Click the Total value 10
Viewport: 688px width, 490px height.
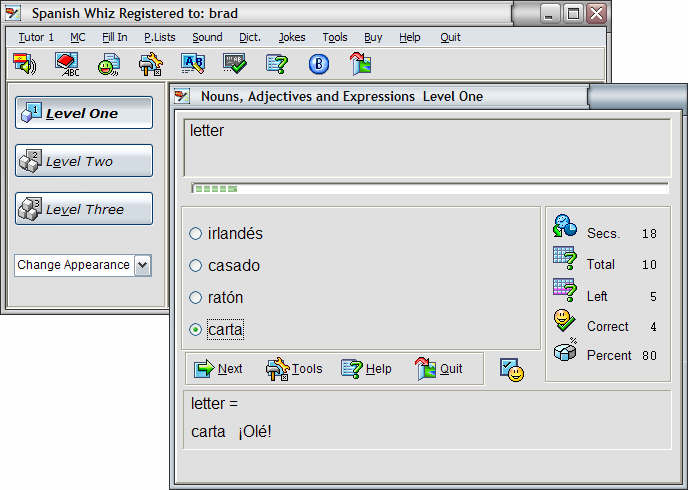pos(649,265)
